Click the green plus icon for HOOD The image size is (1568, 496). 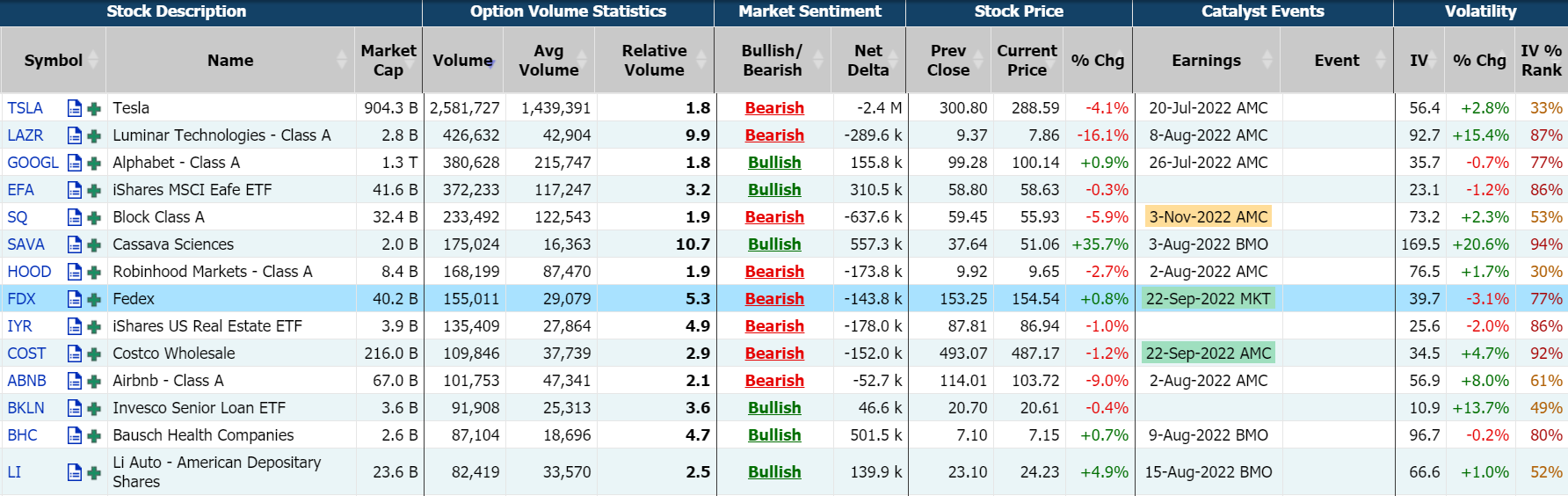point(94,273)
